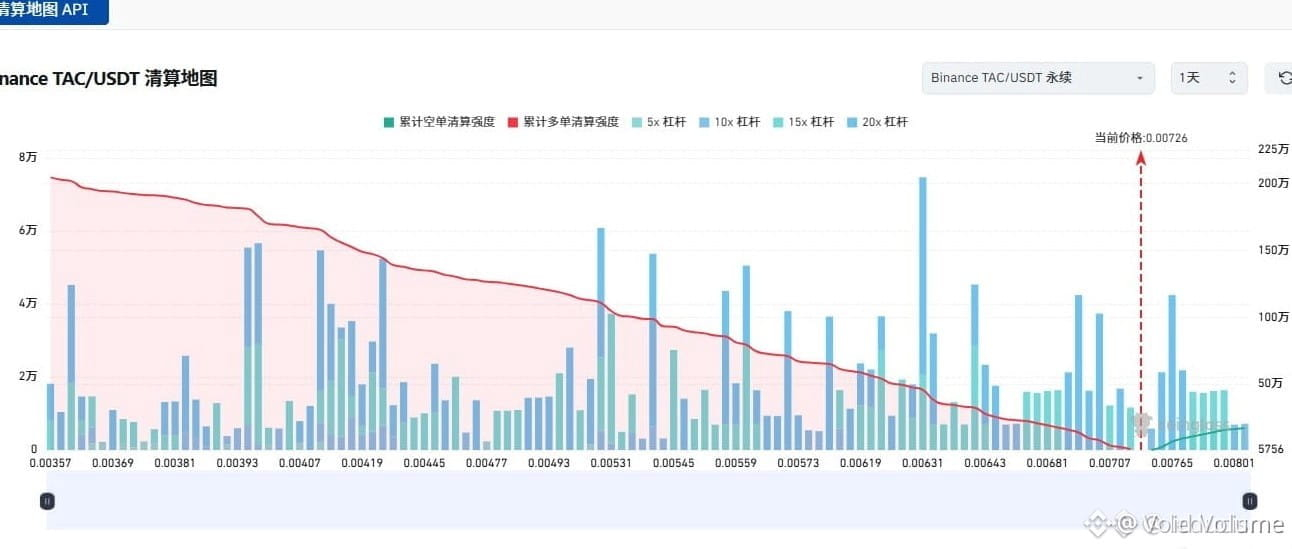The image size is (1292, 549).
Task: Toggle the 5x 杠杆 legend series
Action: pyautogui.click(x=657, y=122)
